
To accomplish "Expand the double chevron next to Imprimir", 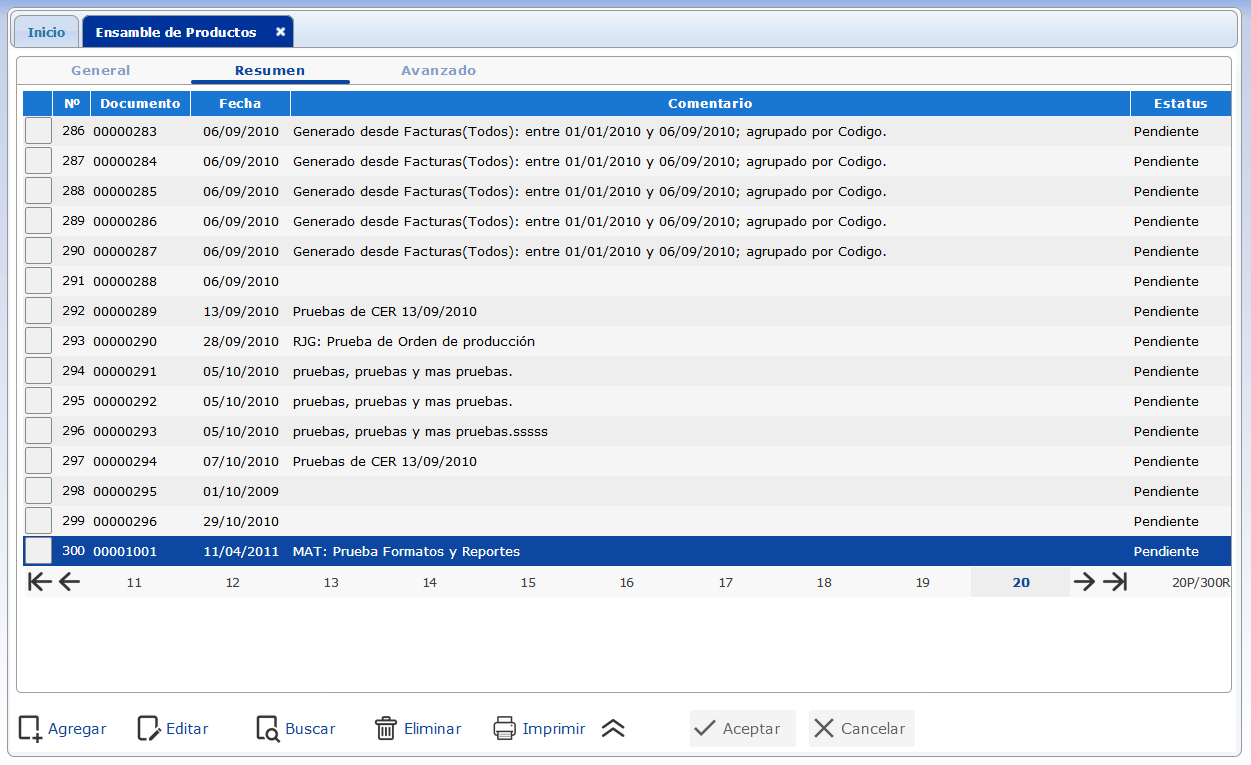I will [613, 729].
